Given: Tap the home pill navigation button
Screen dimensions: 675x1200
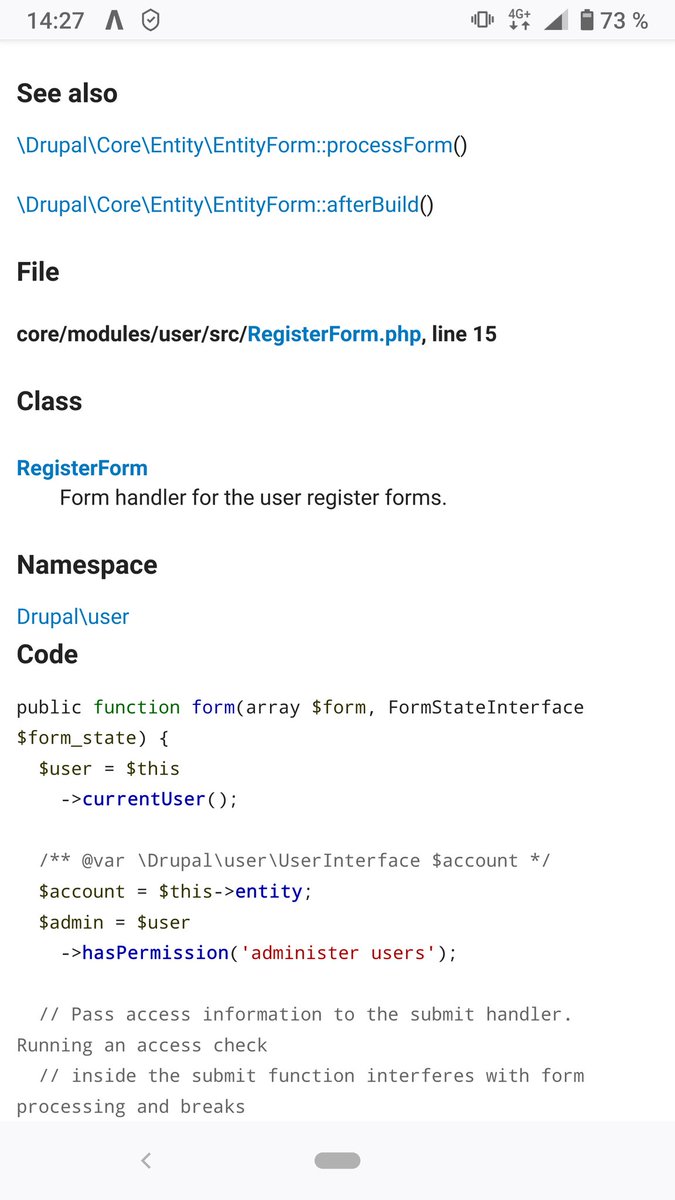Looking at the screenshot, I should pyautogui.click(x=337, y=1161).
